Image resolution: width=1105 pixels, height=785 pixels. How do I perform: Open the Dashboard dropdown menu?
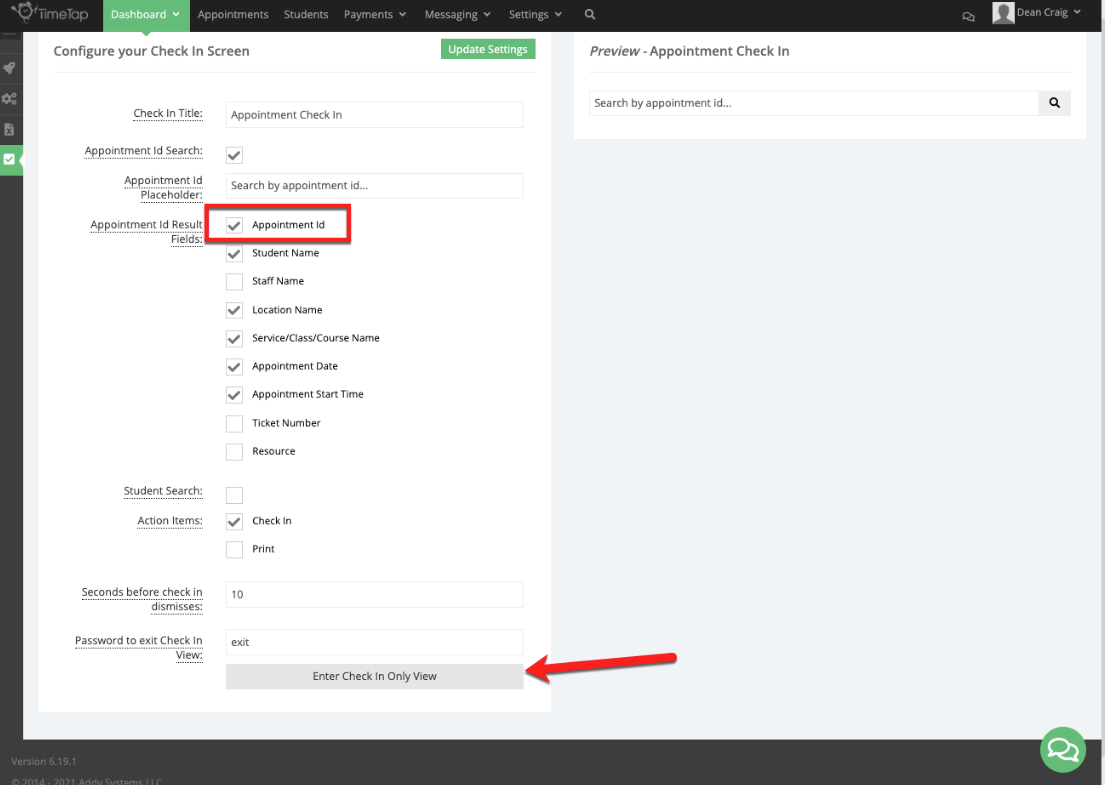[145, 14]
